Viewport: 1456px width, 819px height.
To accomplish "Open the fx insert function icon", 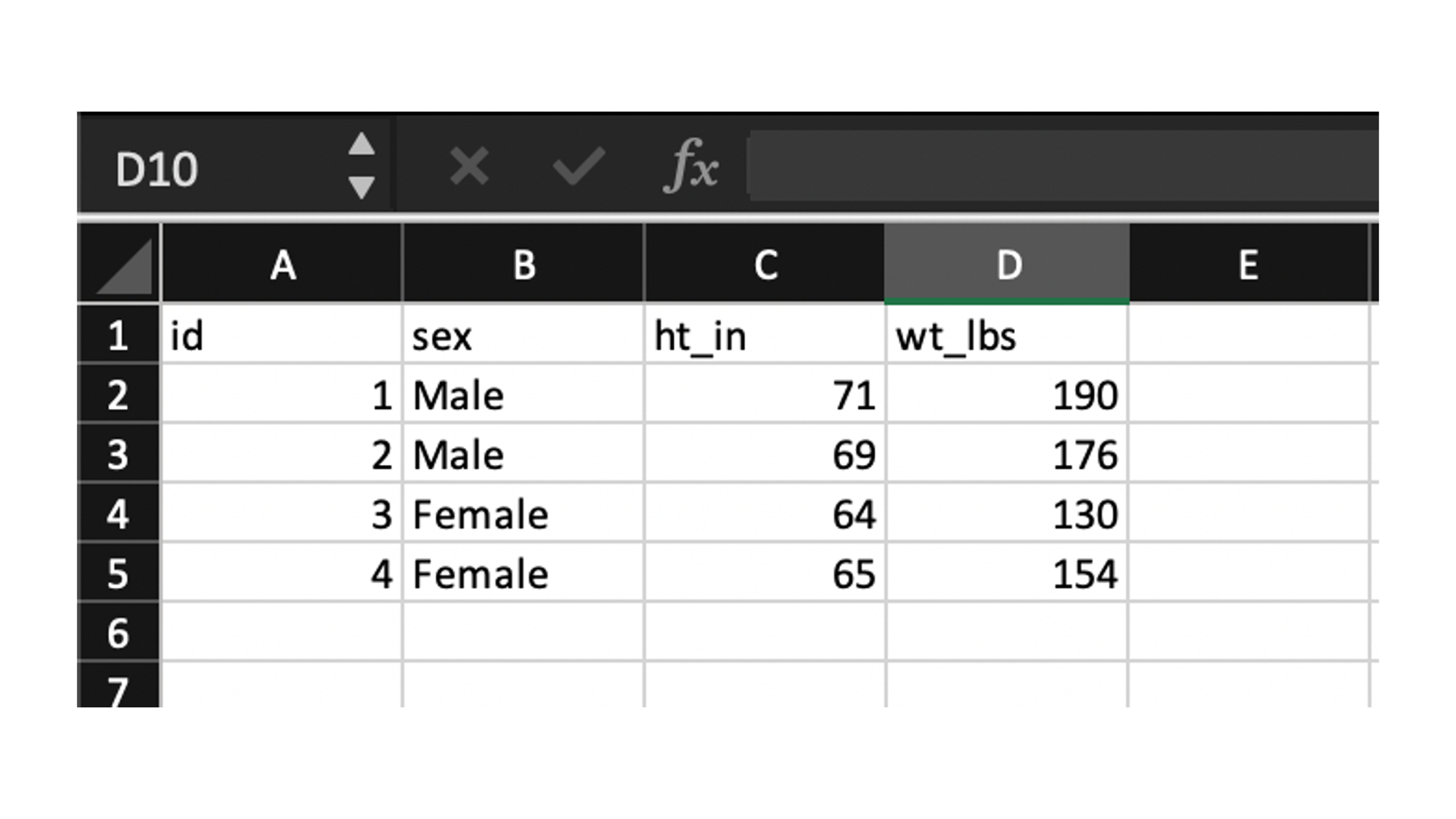I will coord(691,166).
